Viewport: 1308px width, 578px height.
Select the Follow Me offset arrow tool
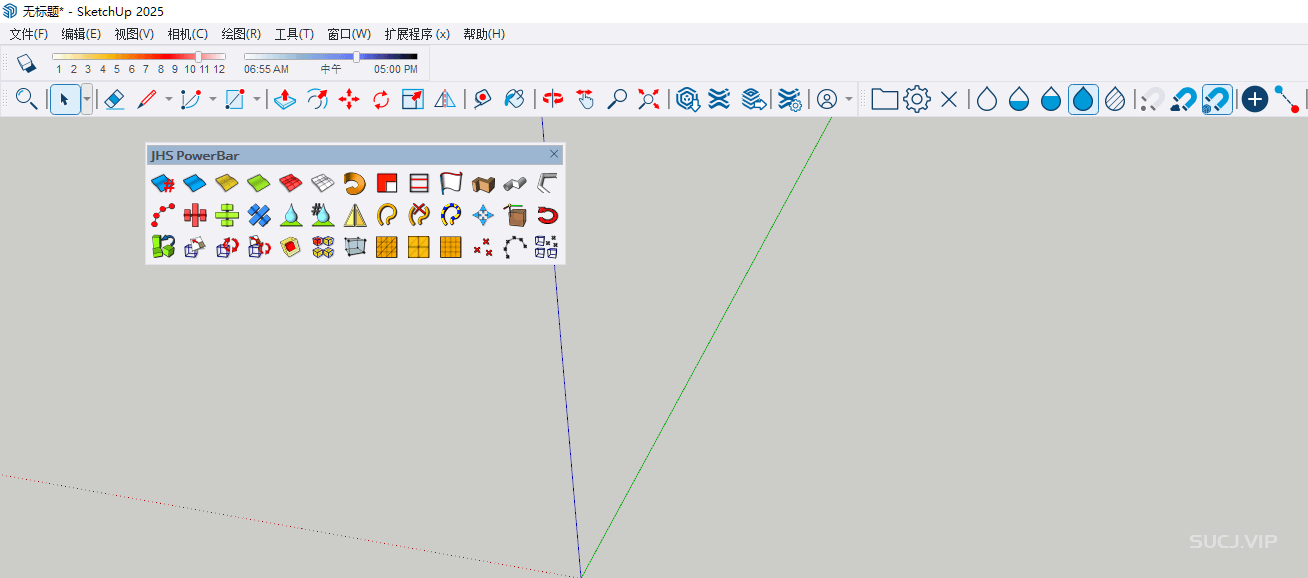pyautogui.click(x=317, y=99)
